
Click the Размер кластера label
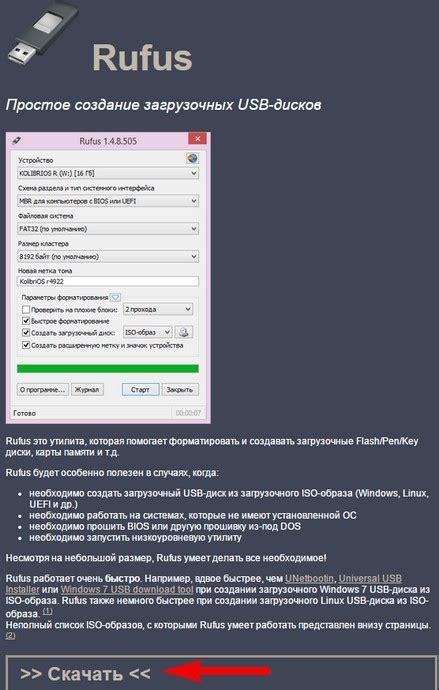pyautogui.click(x=44, y=243)
